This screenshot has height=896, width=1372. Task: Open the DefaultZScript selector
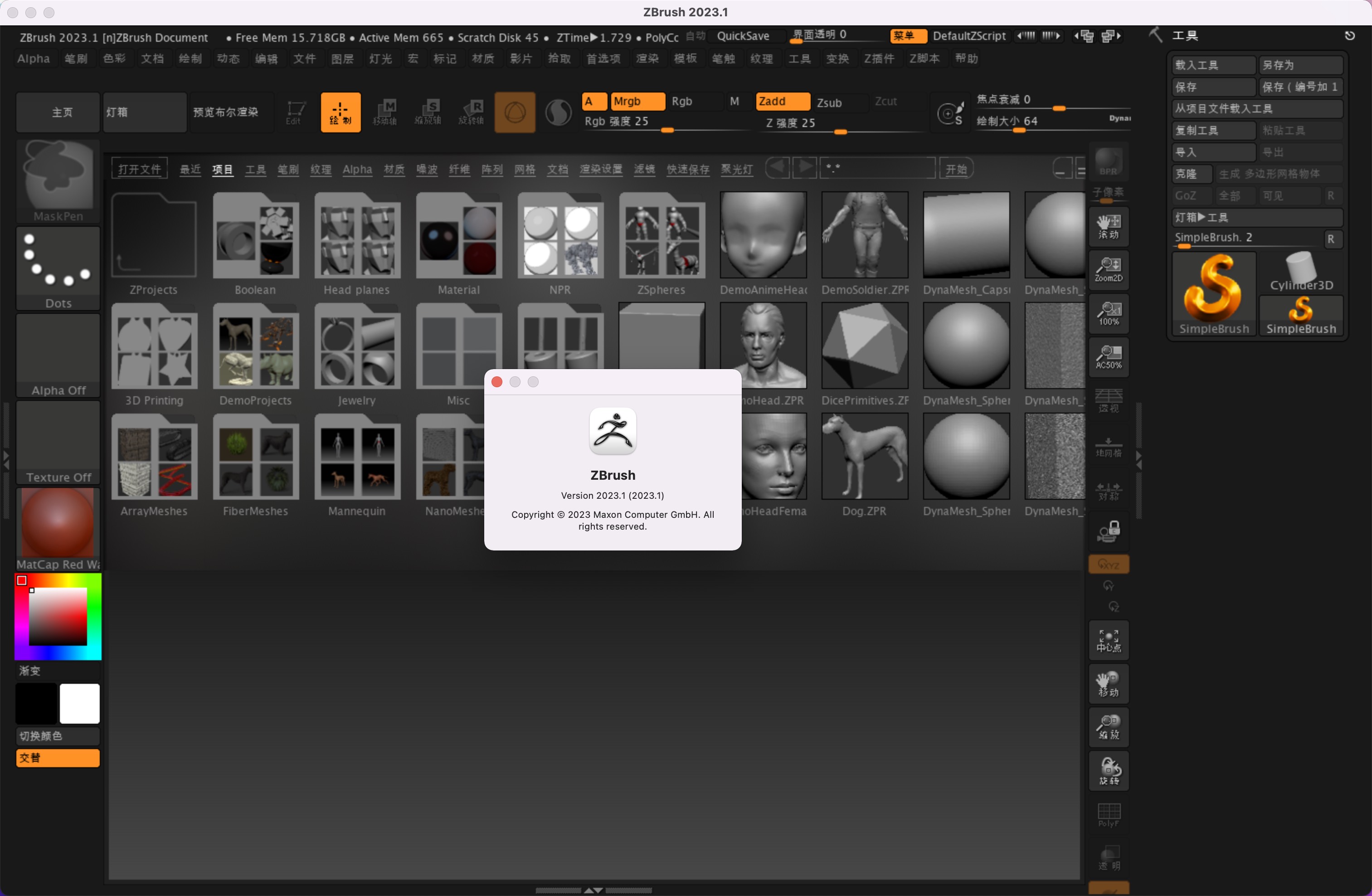click(x=968, y=36)
